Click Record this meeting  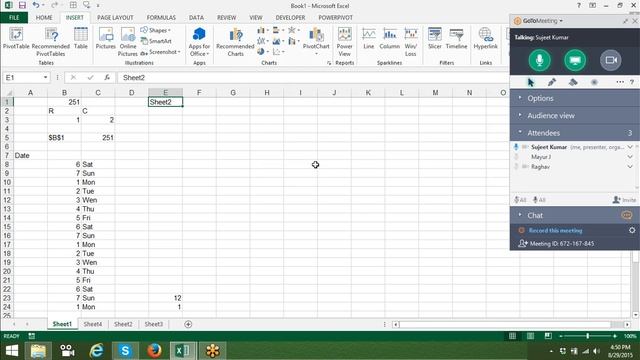tap(555, 231)
